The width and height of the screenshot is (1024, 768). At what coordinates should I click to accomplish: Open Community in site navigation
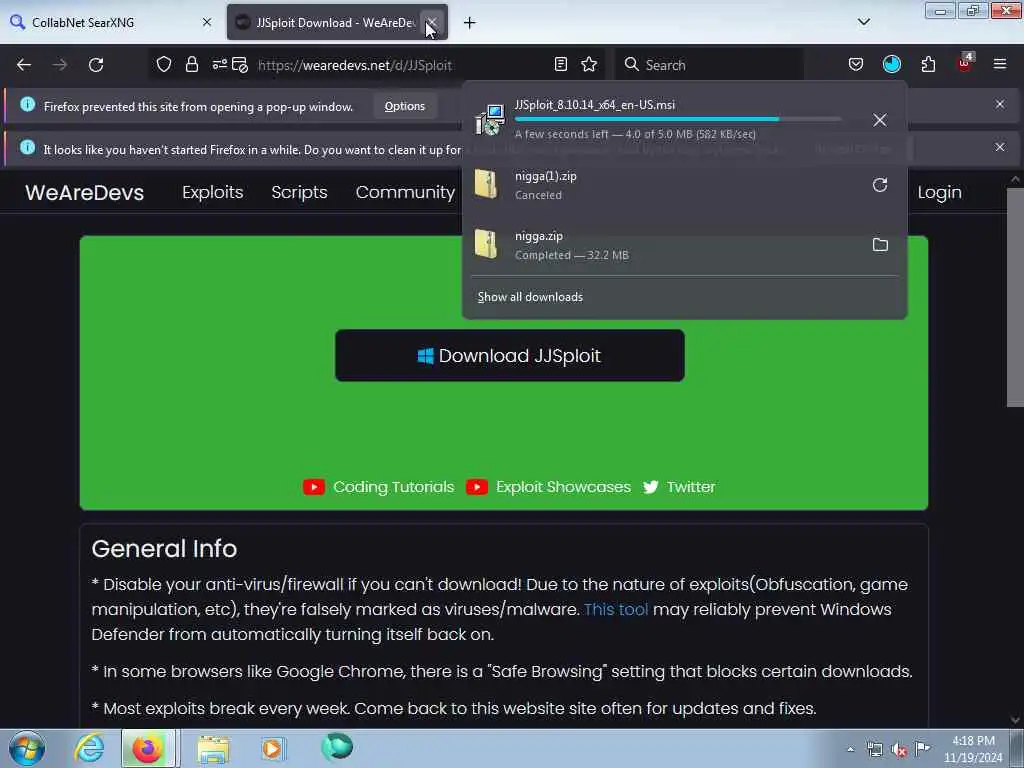(405, 192)
